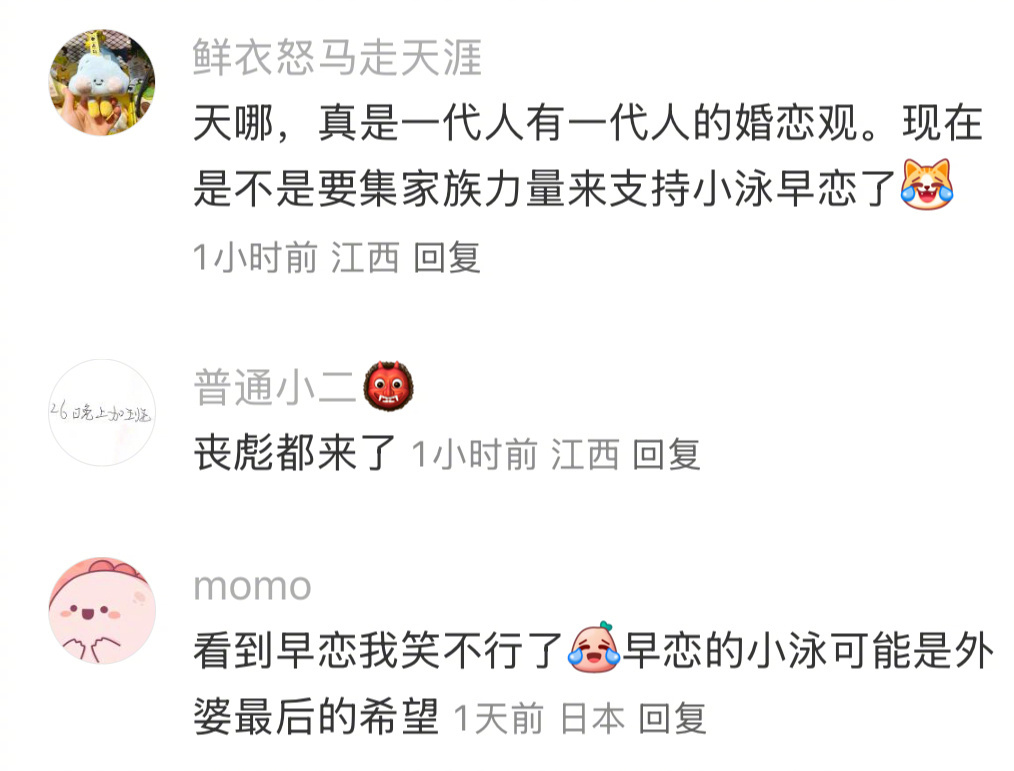The image size is (1014, 771).
Task: Open 鲜衣怒马走天涯's plush toy avatar
Action: click(102, 82)
